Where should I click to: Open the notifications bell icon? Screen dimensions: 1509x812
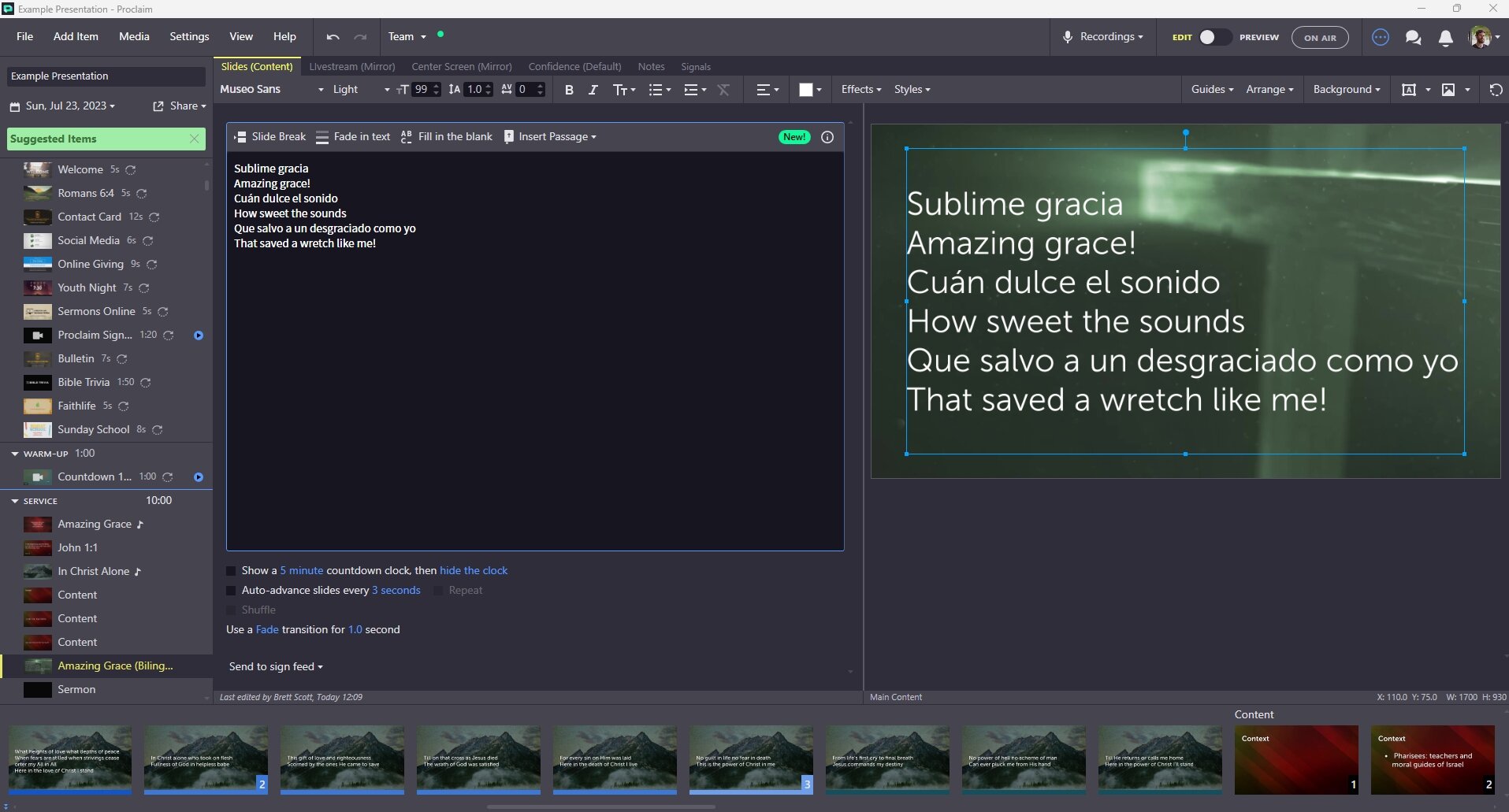pos(1445,38)
